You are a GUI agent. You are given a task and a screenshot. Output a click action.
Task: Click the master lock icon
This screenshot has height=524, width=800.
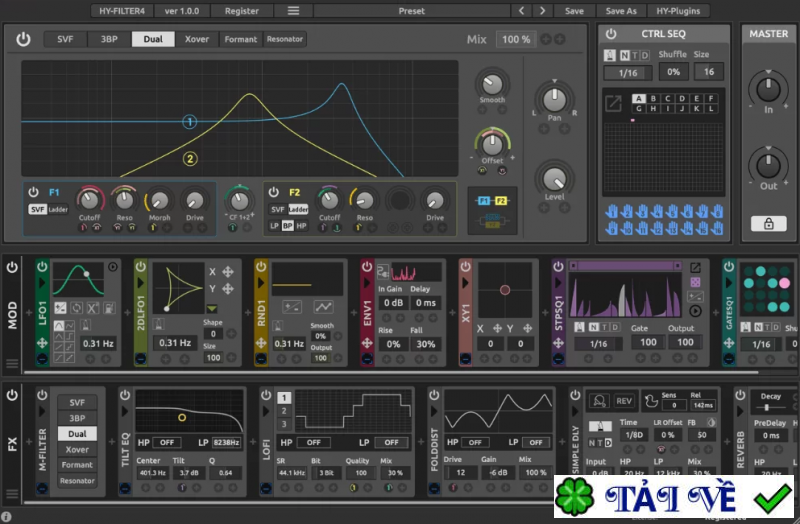coord(768,224)
